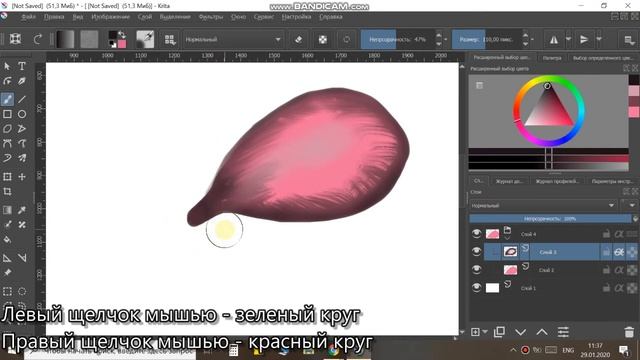Click the brush opacity slider

click(x=397, y=40)
